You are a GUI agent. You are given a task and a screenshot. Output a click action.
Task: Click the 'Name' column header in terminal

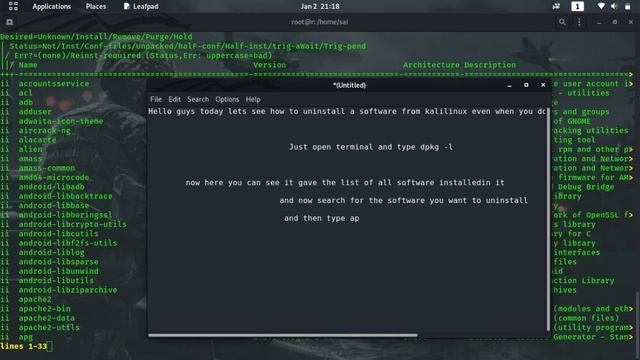point(28,65)
